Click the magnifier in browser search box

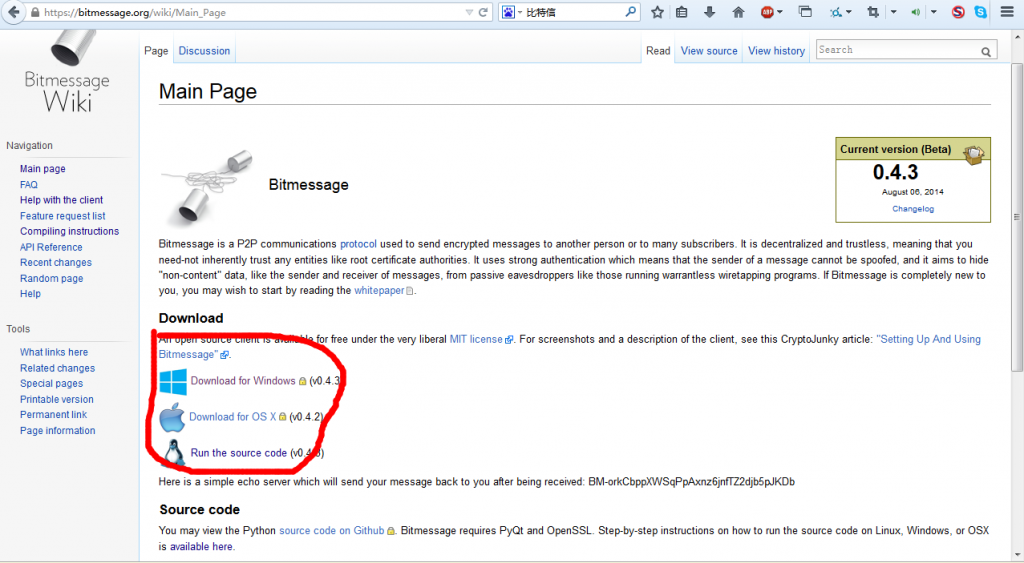[630, 12]
